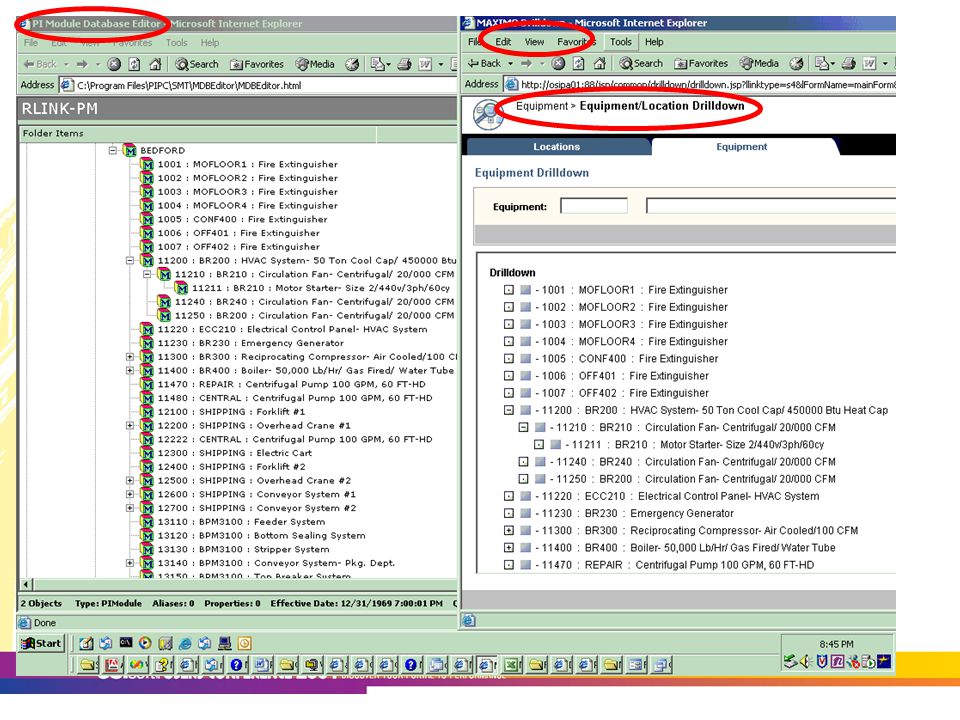Expand 11400 Boiler in Drilldown list
The width and height of the screenshot is (960, 720).
[x=509, y=547]
